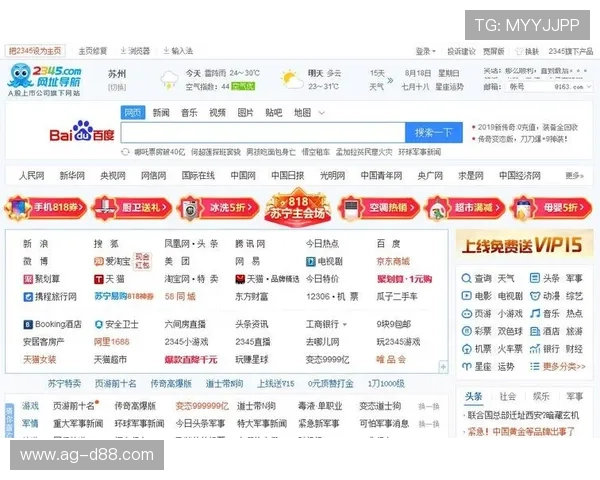Open the 投诉建议 link
This screenshot has width=600, height=480.
point(461,51)
